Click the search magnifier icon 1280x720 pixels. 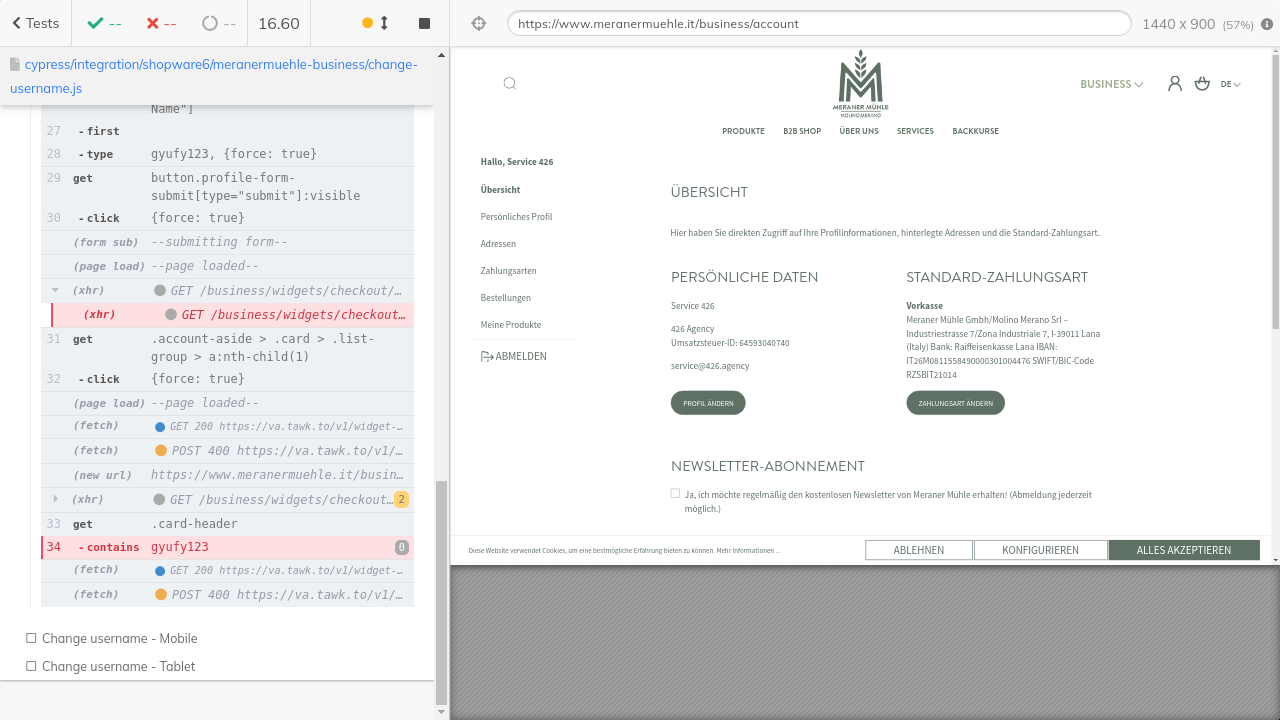510,84
